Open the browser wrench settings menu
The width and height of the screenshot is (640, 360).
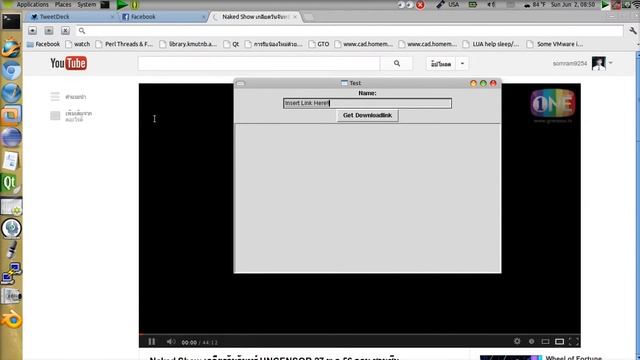633,31
